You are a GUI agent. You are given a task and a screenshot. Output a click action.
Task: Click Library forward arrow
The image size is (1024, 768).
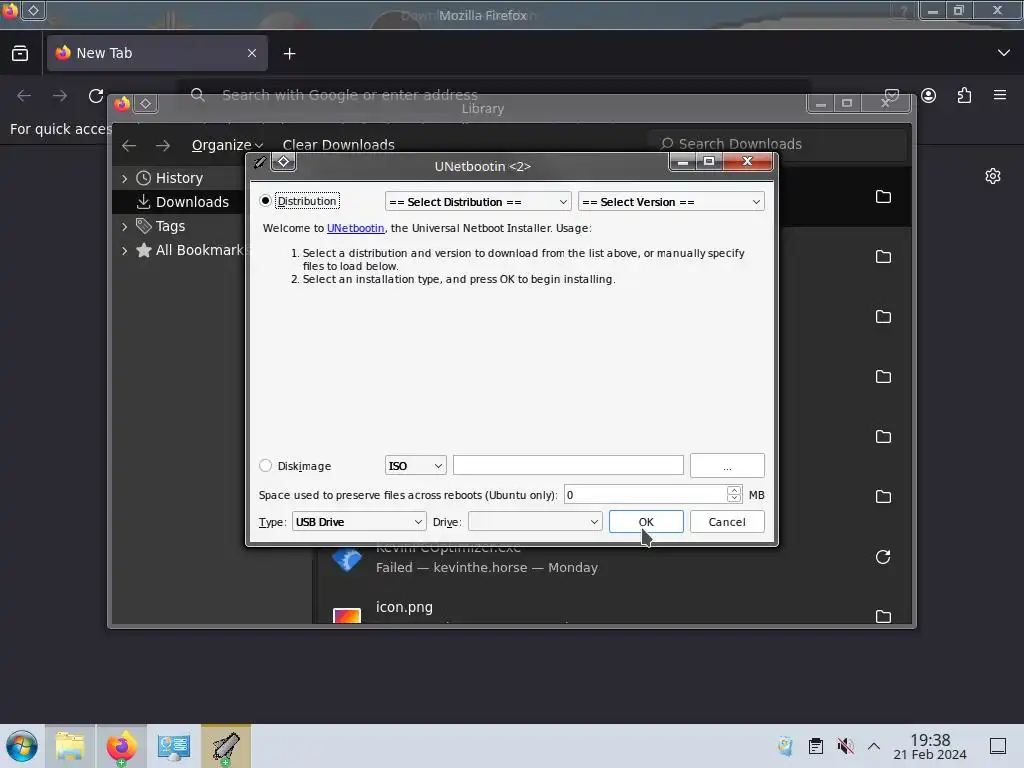point(163,145)
